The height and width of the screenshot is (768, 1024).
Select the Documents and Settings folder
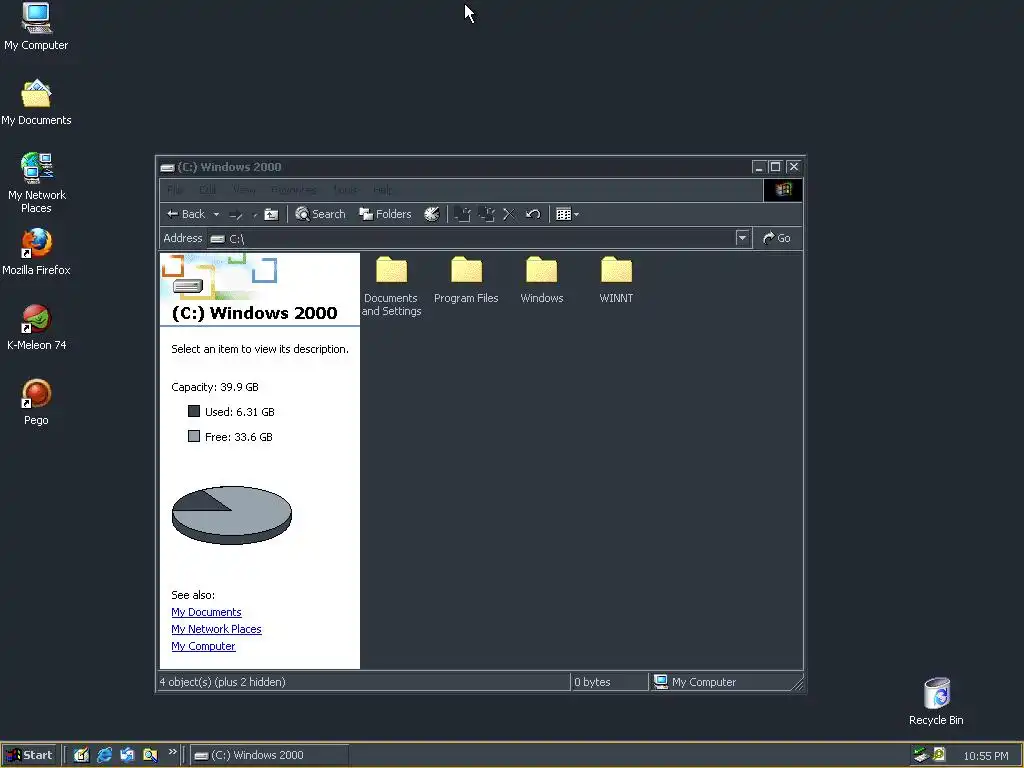pos(391,287)
